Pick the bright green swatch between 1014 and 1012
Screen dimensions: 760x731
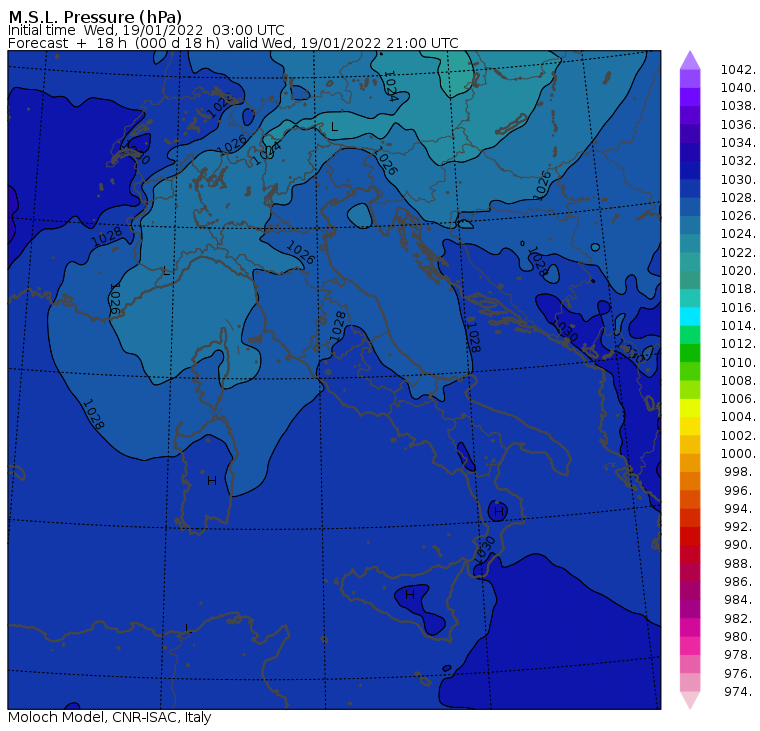pyautogui.click(x=690, y=335)
